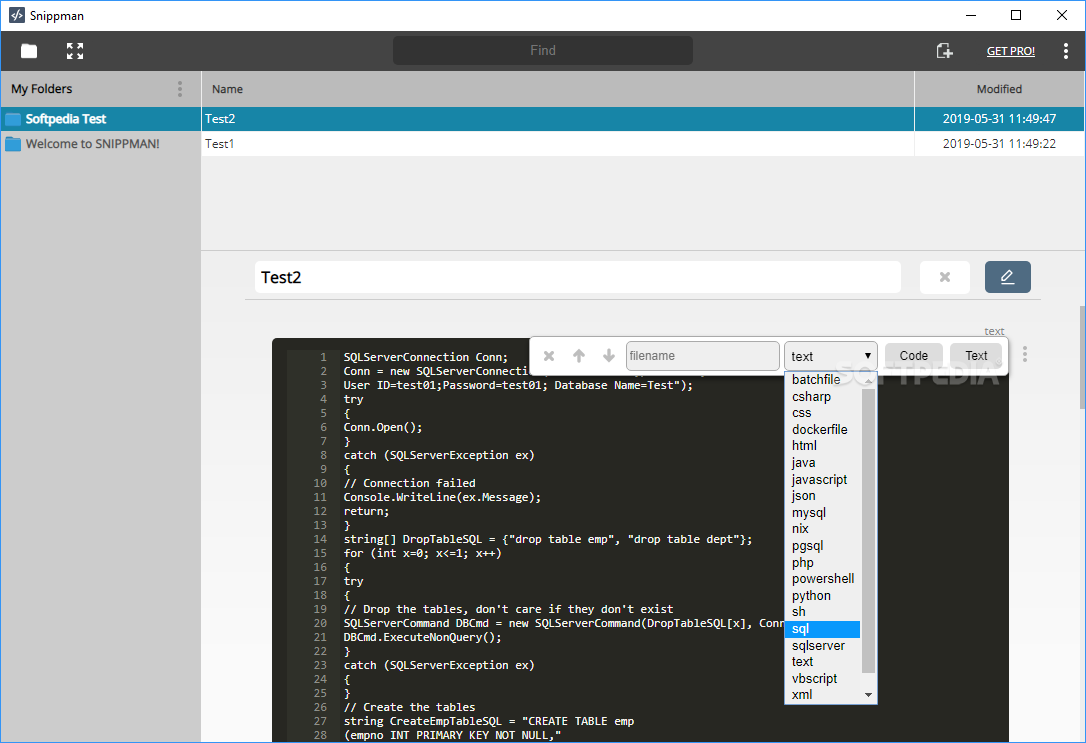The height and width of the screenshot is (743, 1086).
Task: Choose nix in the language list
Action: (823, 529)
